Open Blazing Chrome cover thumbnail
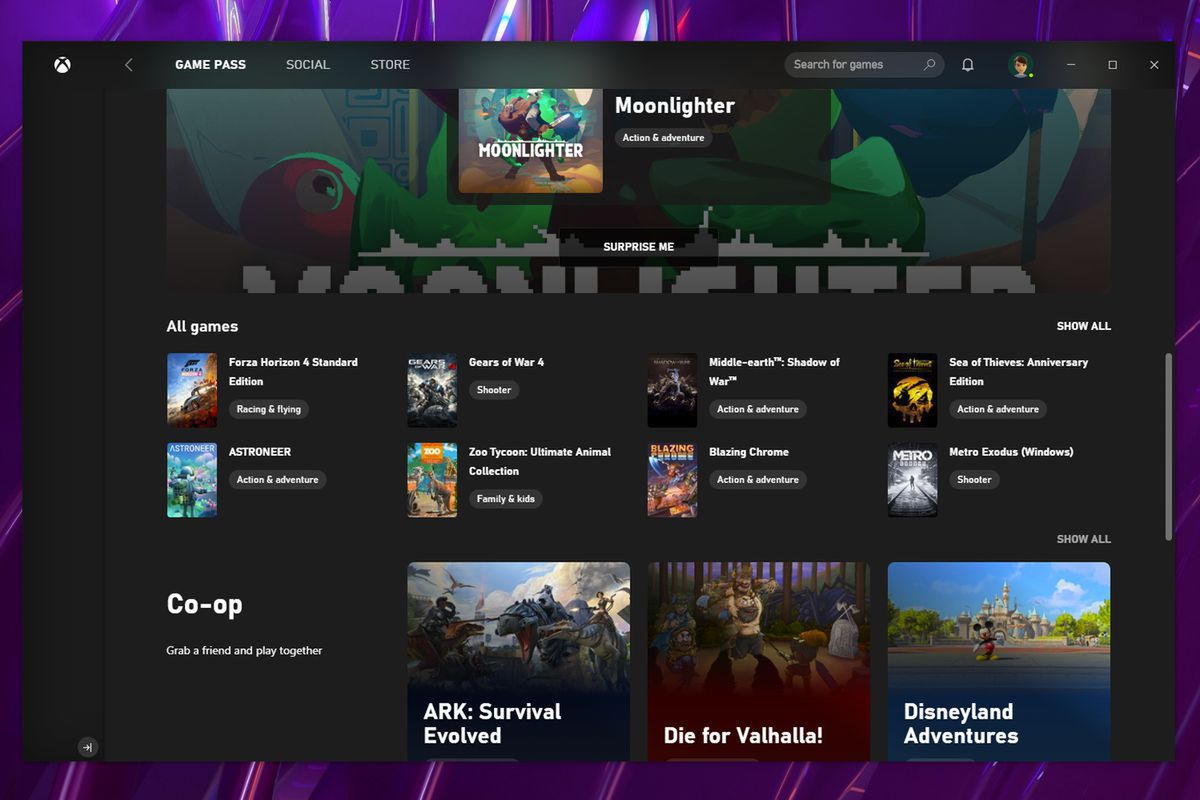Image resolution: width=1200 pixels, height=800 pixels. coord(672,480)
